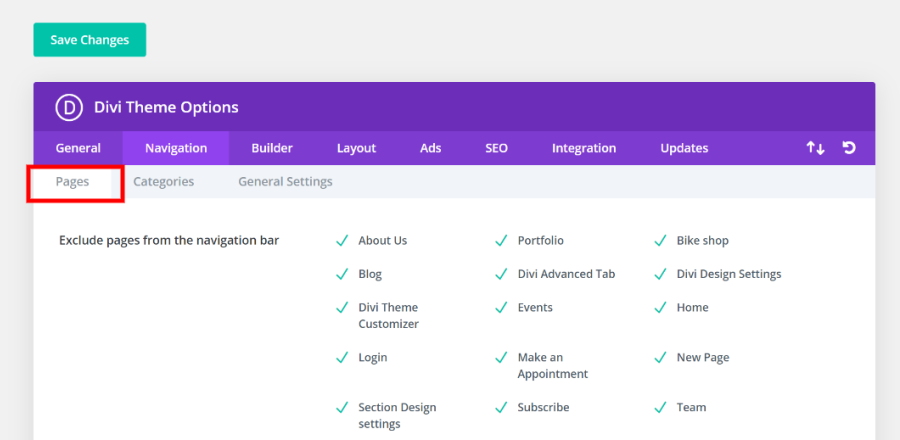Toggle the Make an Appointment checkmark

pos(501,357)
